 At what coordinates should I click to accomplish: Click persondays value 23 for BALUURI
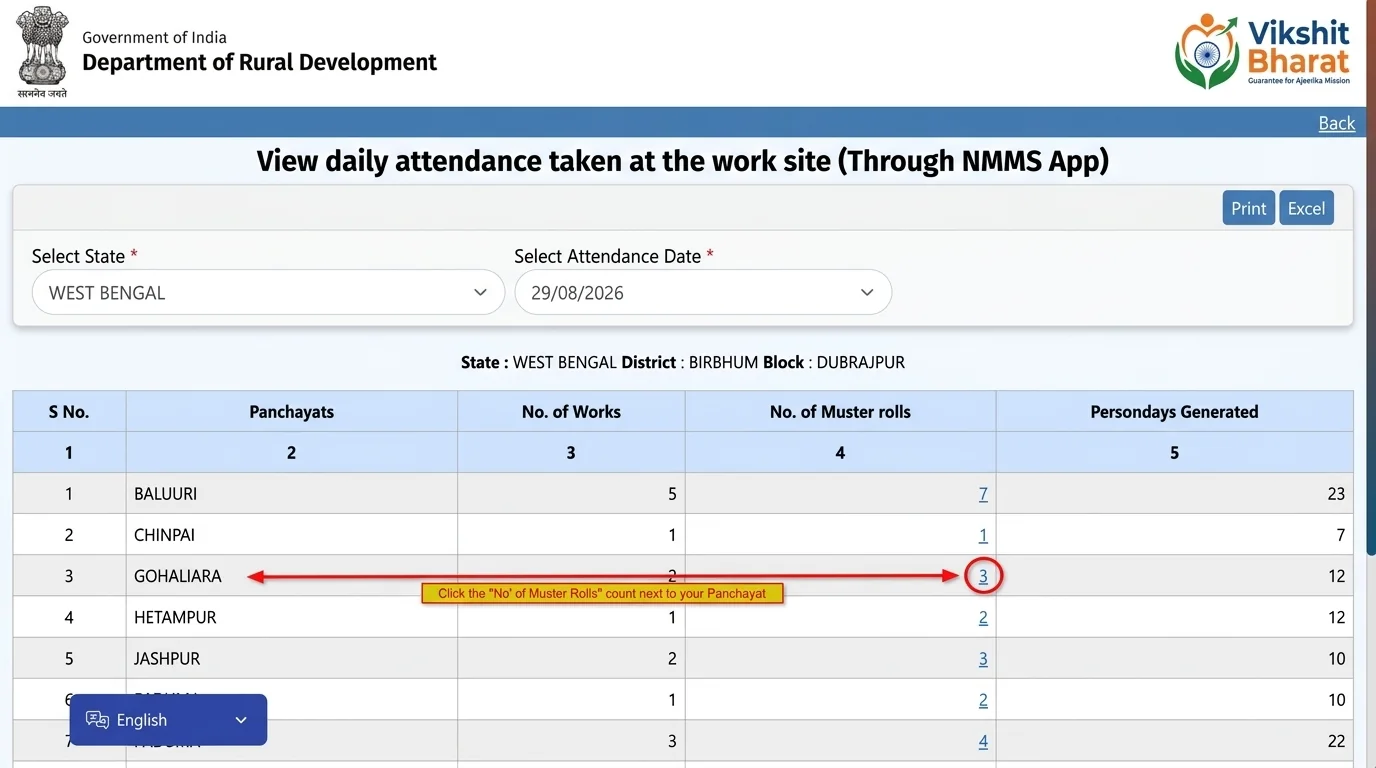pos(1336,494)
